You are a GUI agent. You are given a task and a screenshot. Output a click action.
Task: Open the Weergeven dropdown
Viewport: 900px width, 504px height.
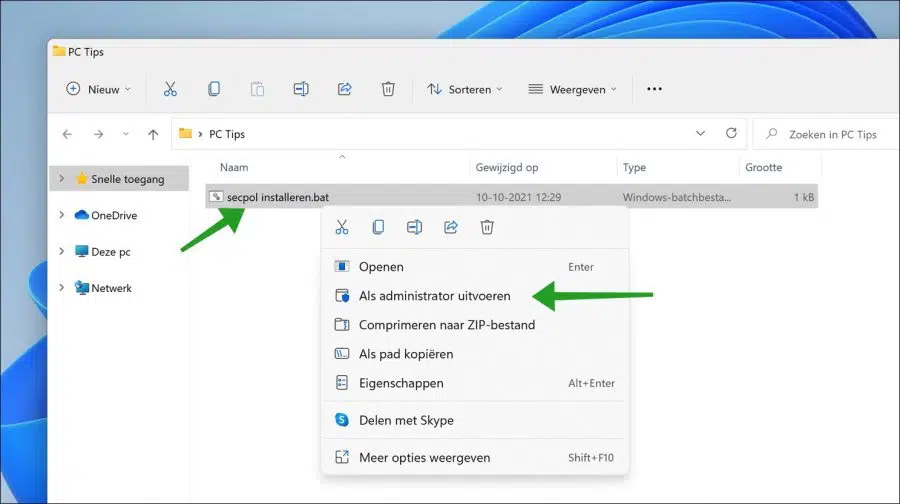pos(572,89)
